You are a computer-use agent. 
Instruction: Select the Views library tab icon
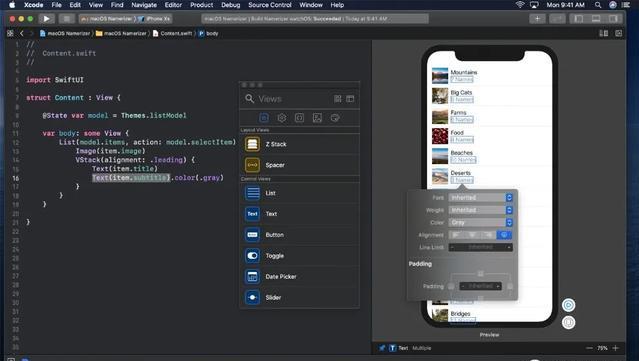(264, 118)
